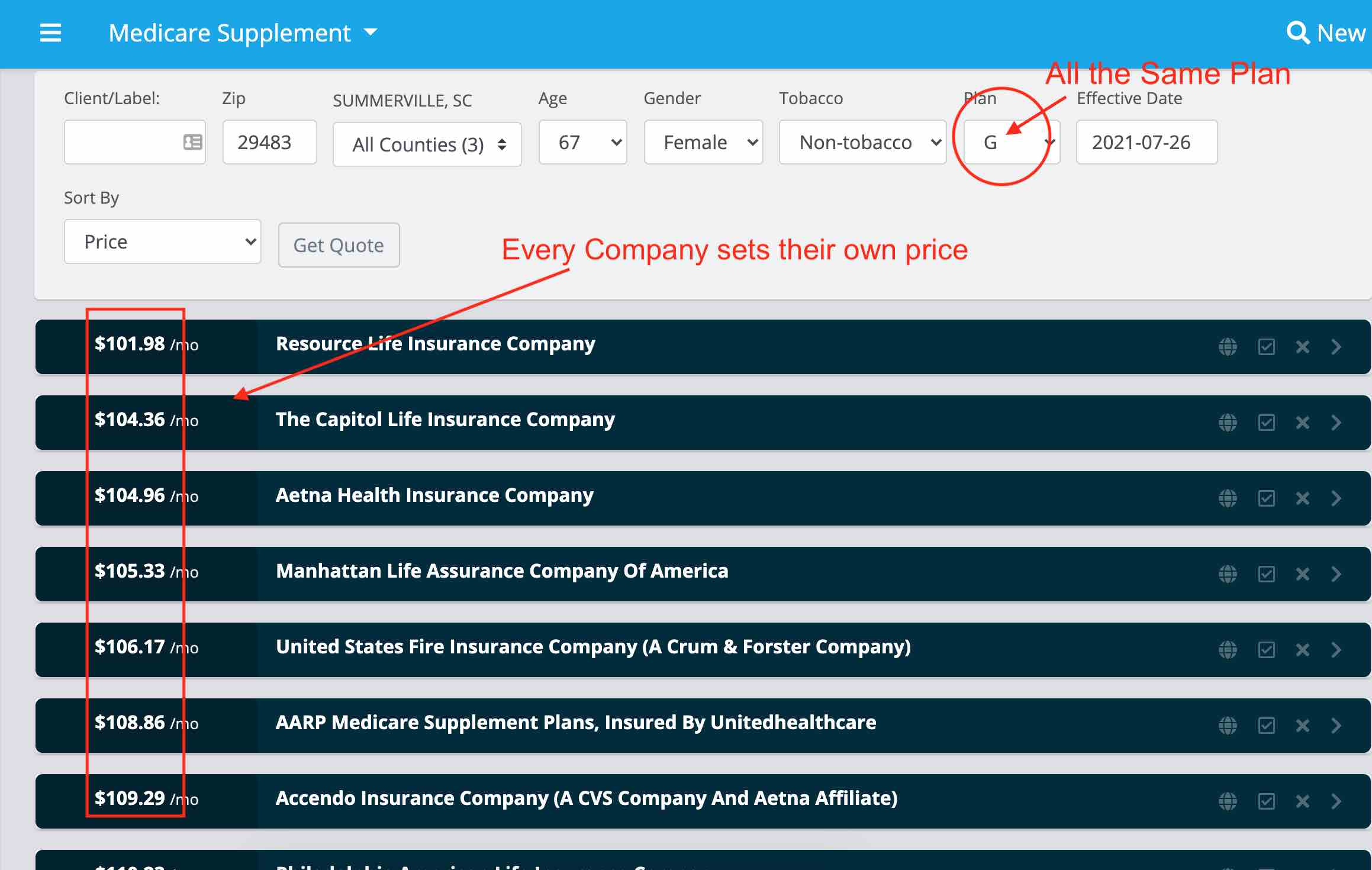
Task: Click globe icon for Aetna Health Insurance
Action: point(1228,498)
